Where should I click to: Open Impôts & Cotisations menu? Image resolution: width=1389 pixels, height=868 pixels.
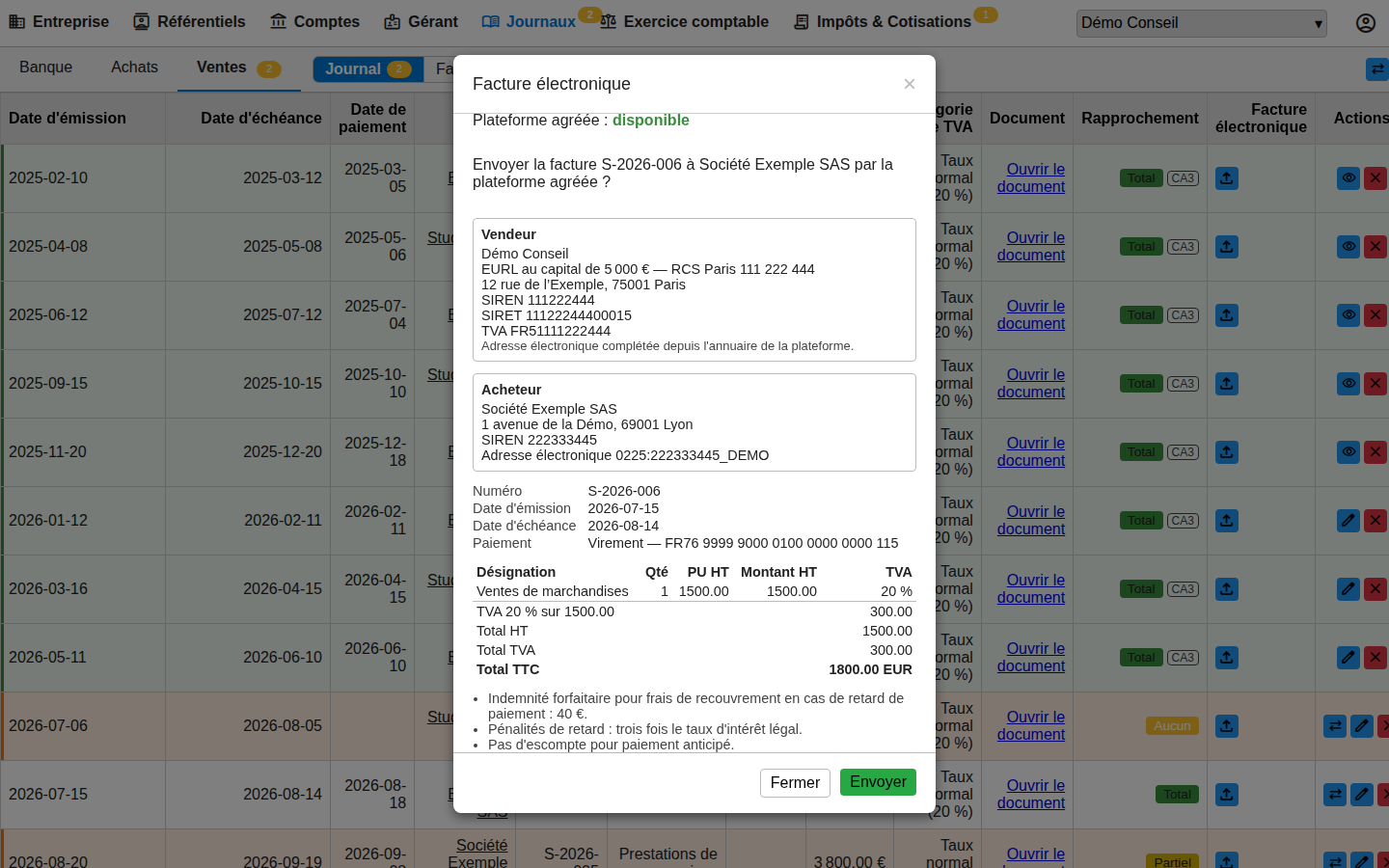click(883, 21)
